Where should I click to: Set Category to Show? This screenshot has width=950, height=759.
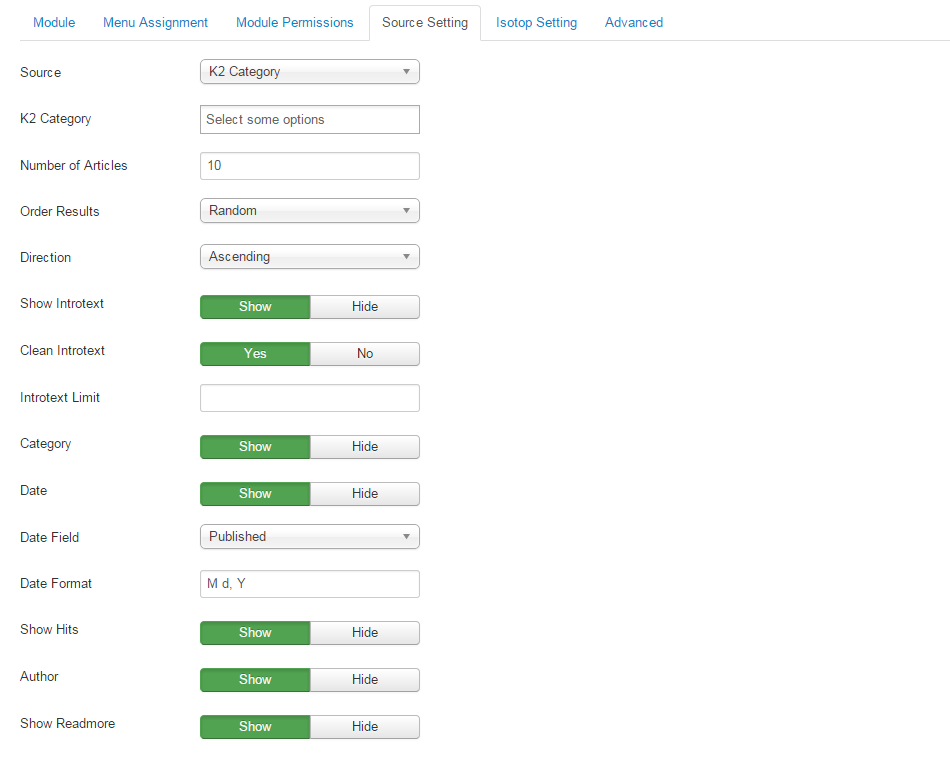point(255,446)
